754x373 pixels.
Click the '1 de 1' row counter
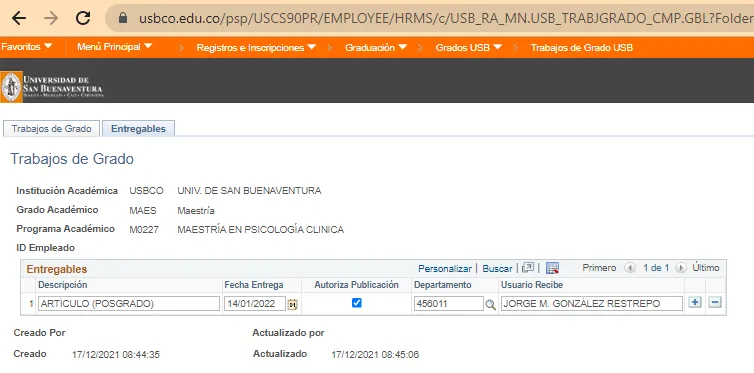pyautogui.click(x=656, y=268)
